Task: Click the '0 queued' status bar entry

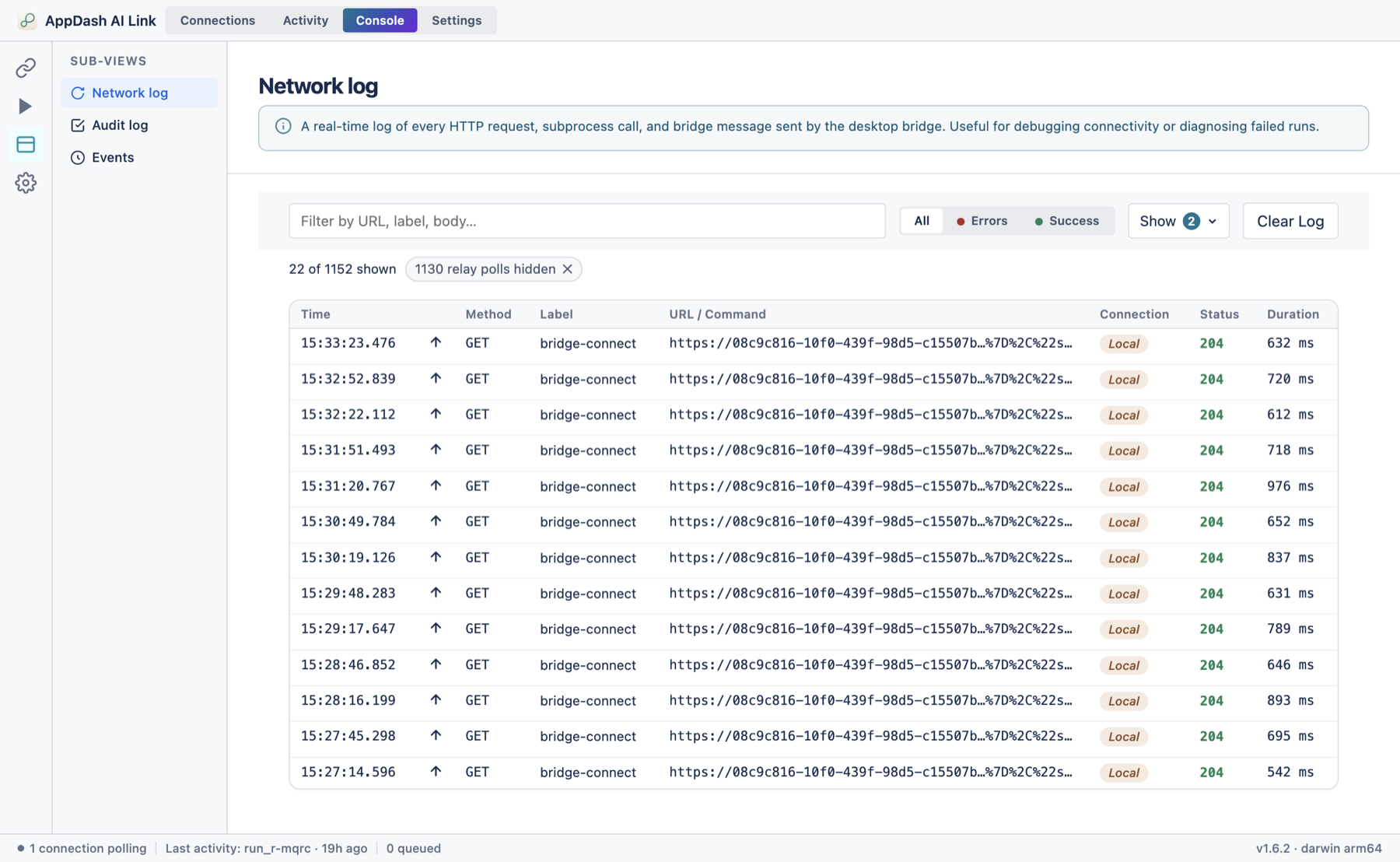Action: pyautogui.click(x=414, y=848)
